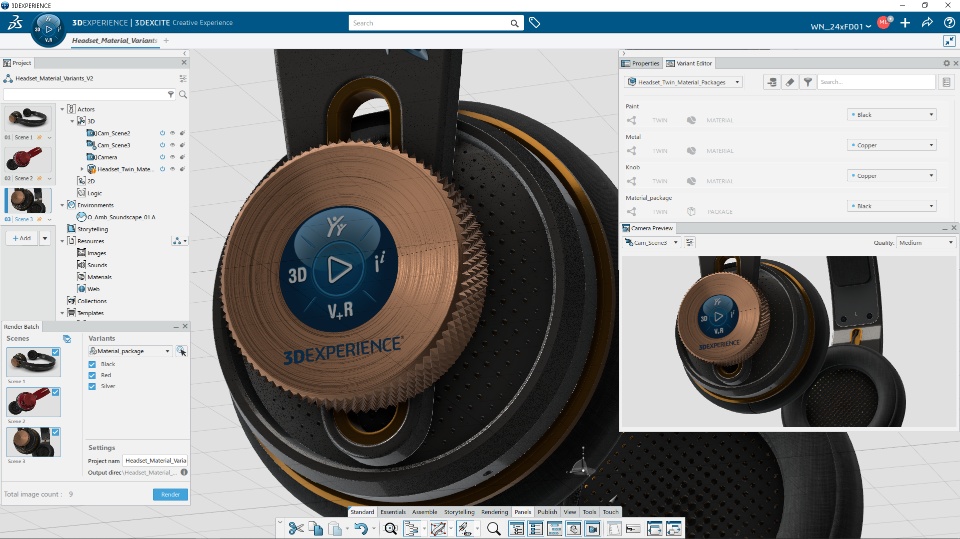Click the Undo arrow in bottom toolbar
This screenshot has height=539, width=960.
coord(361,528)
